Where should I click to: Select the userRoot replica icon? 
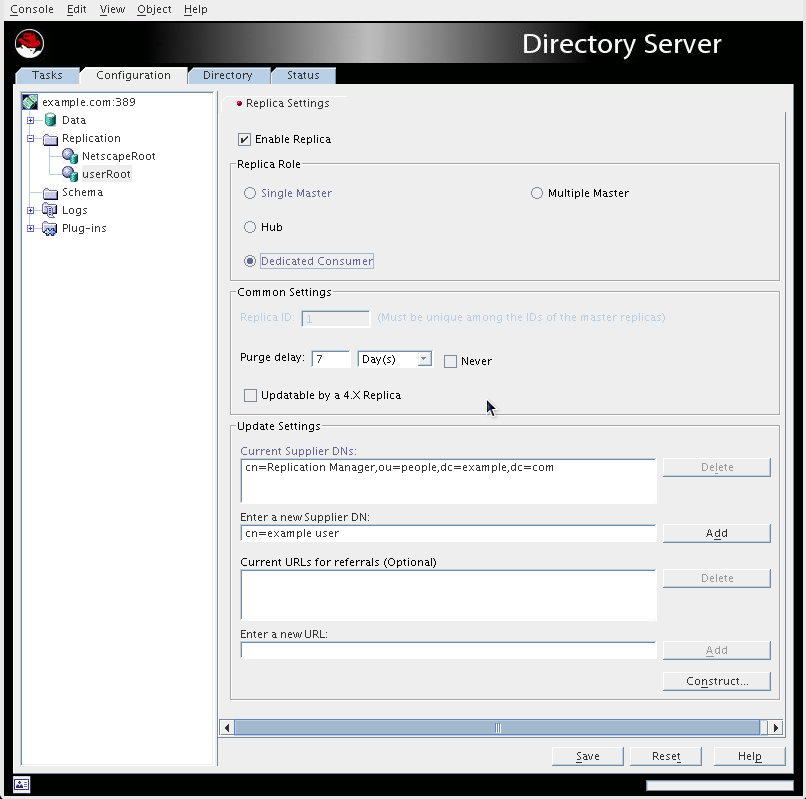point(70,174)
